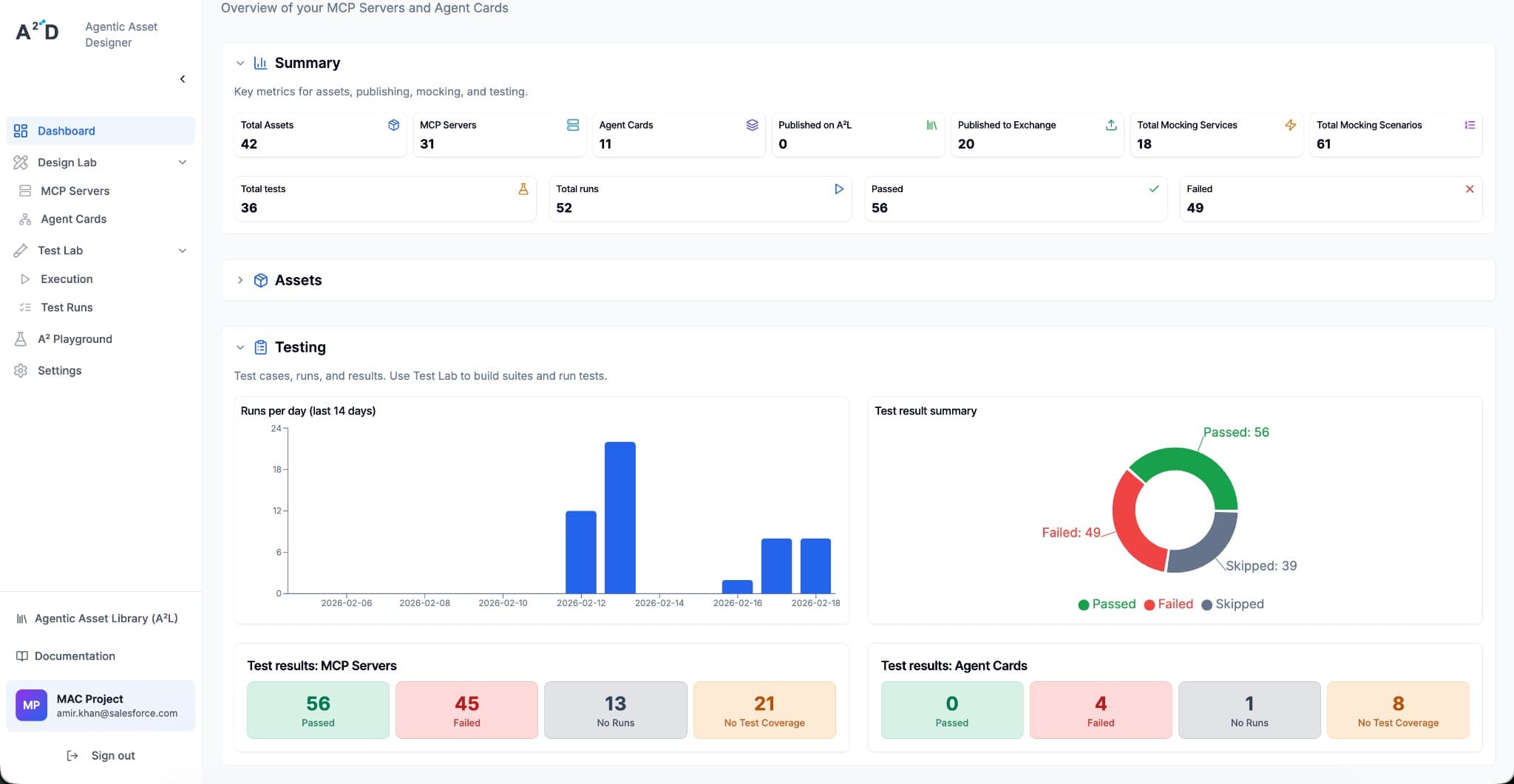Open the Execution page under Test Lab
Screen dimensions: 1514x784
[x=67, y=279]
